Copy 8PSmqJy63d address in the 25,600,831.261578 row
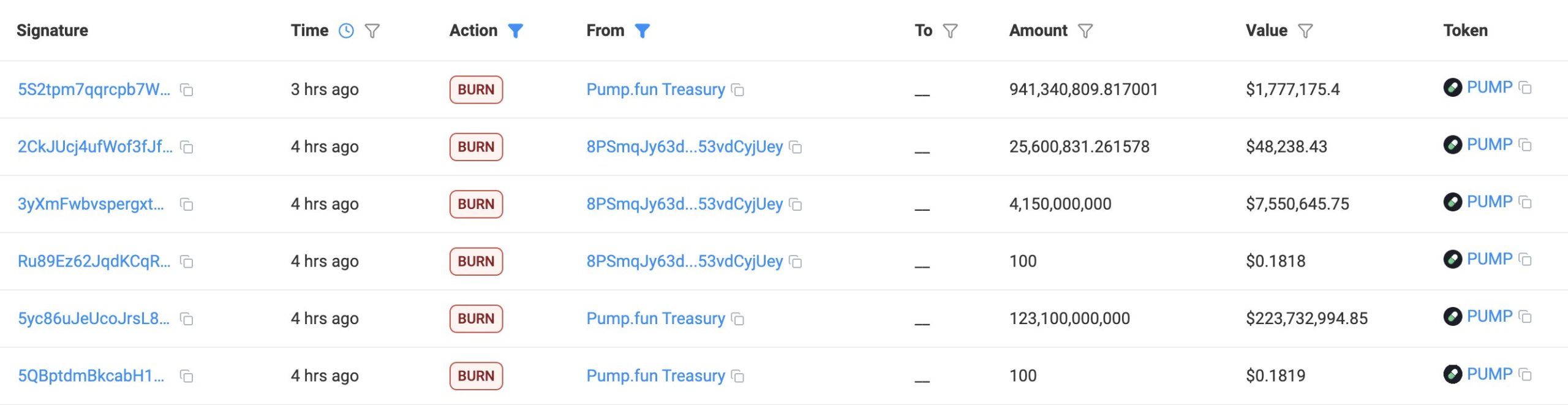Image resolution: width=1568 pixels, height=405 pixels. 796,147
